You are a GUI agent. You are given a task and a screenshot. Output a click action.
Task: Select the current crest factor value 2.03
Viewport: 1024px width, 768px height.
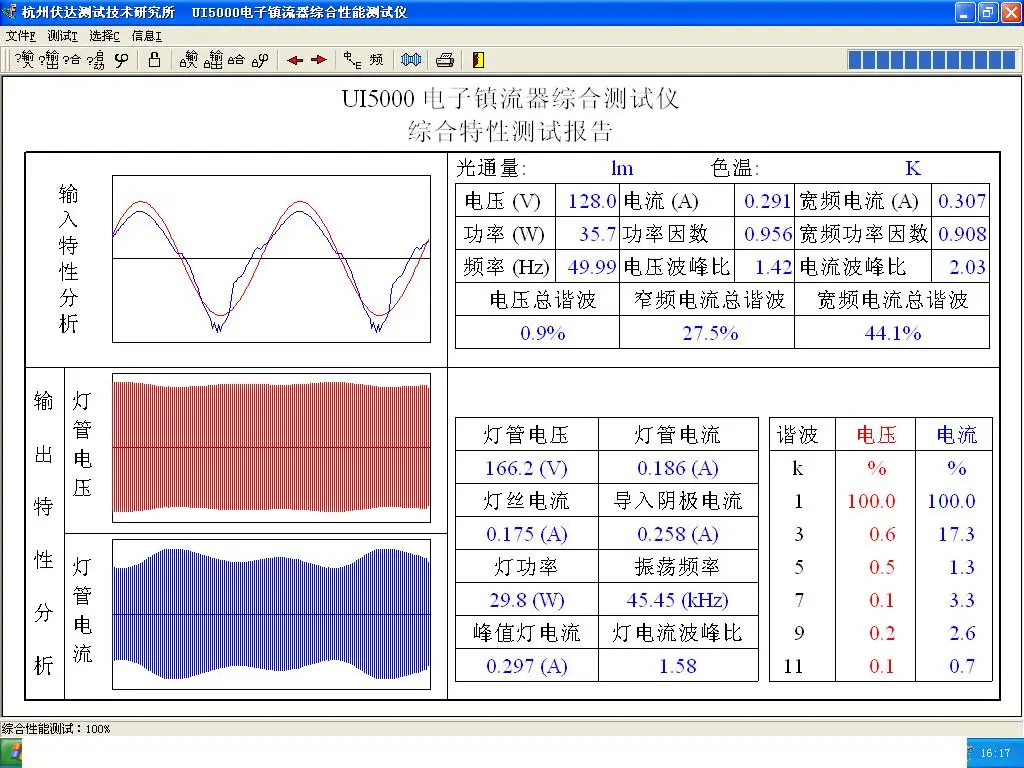tap(968, 267)
